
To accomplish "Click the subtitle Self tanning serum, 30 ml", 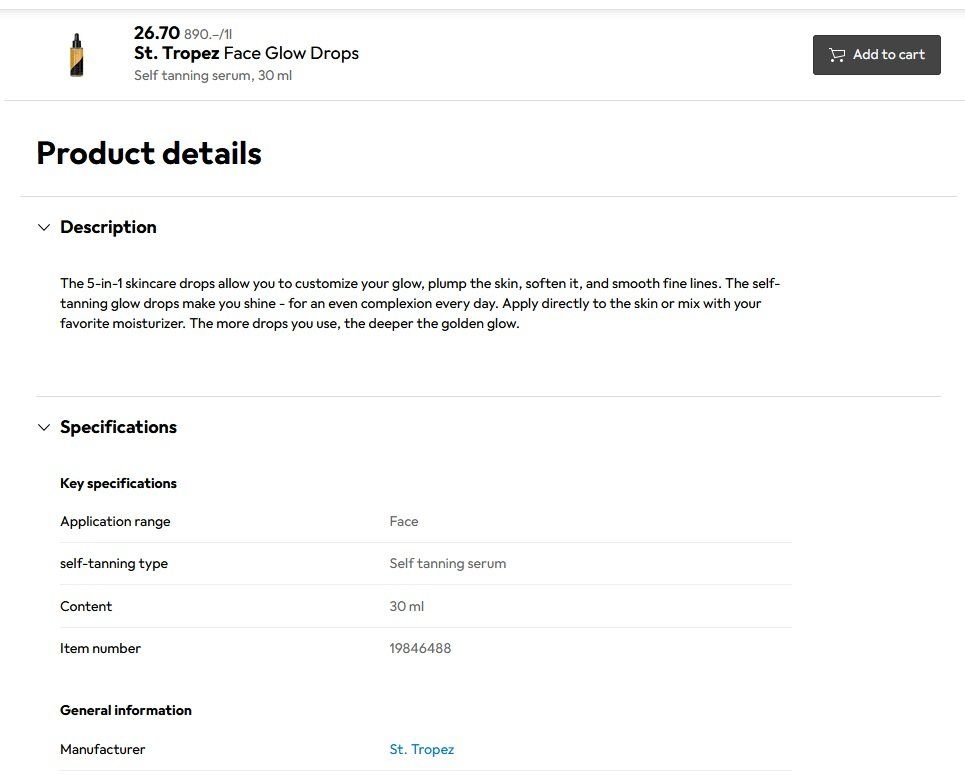I will pos(213,75).
